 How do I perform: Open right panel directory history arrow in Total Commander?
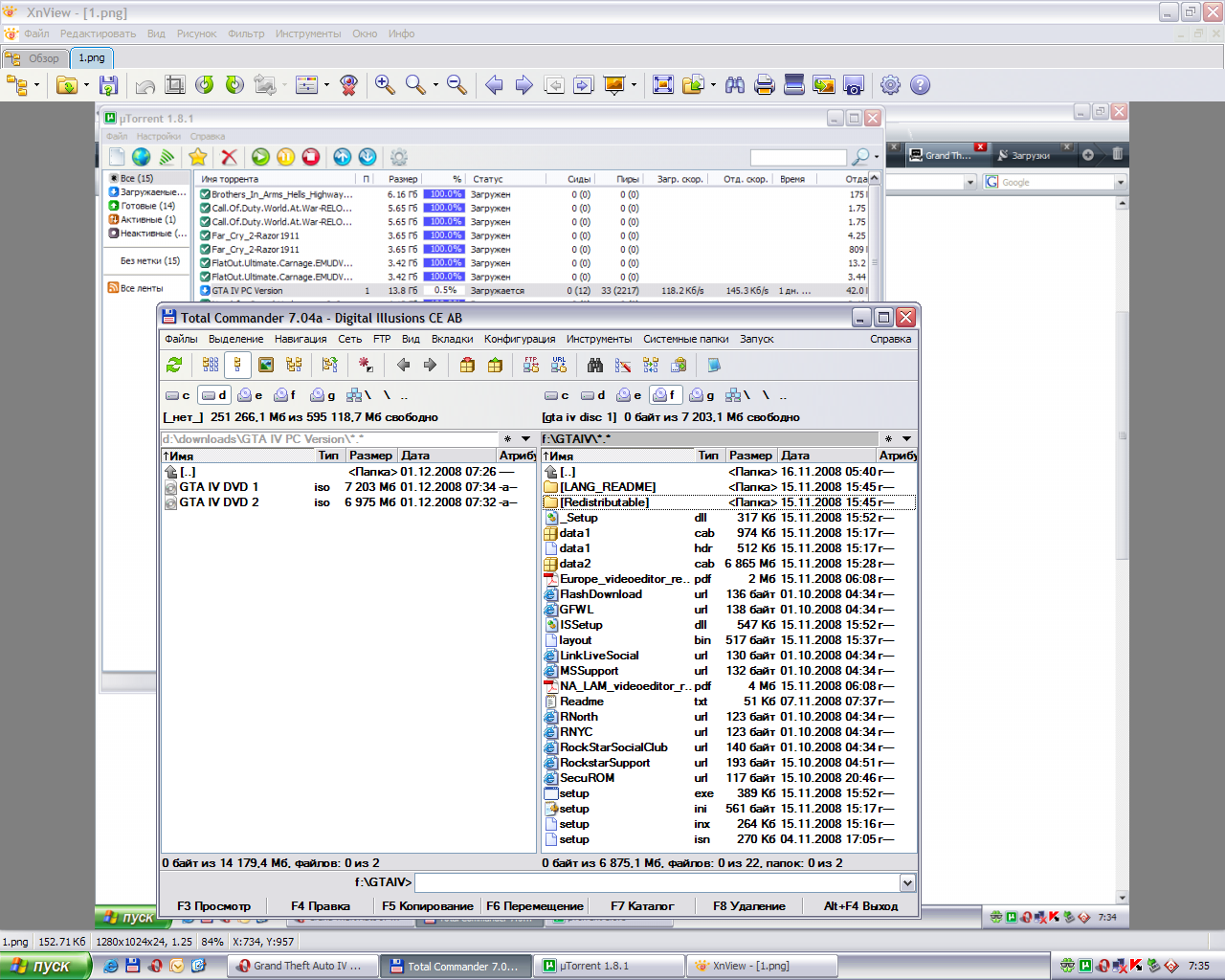(906, 439)
